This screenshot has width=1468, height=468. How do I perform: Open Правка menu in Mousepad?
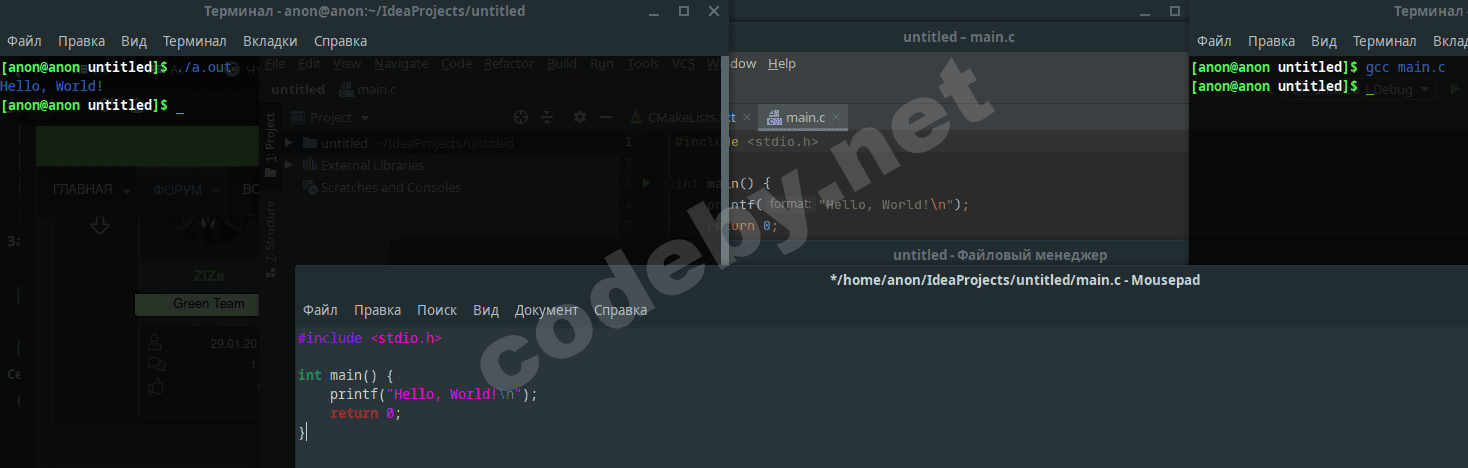[377, 310]
